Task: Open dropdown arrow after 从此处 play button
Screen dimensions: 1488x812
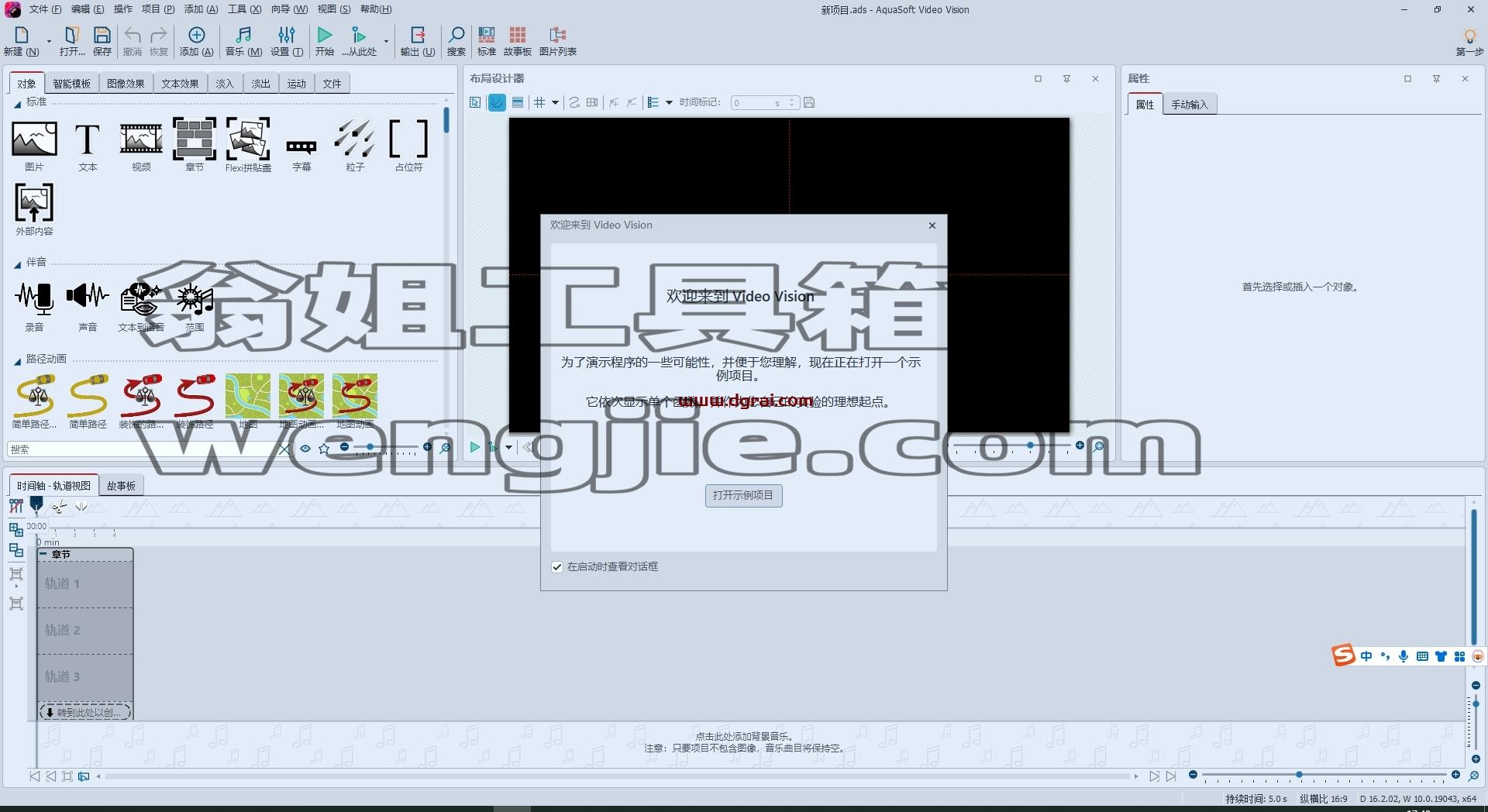Action: pos(385,41)
